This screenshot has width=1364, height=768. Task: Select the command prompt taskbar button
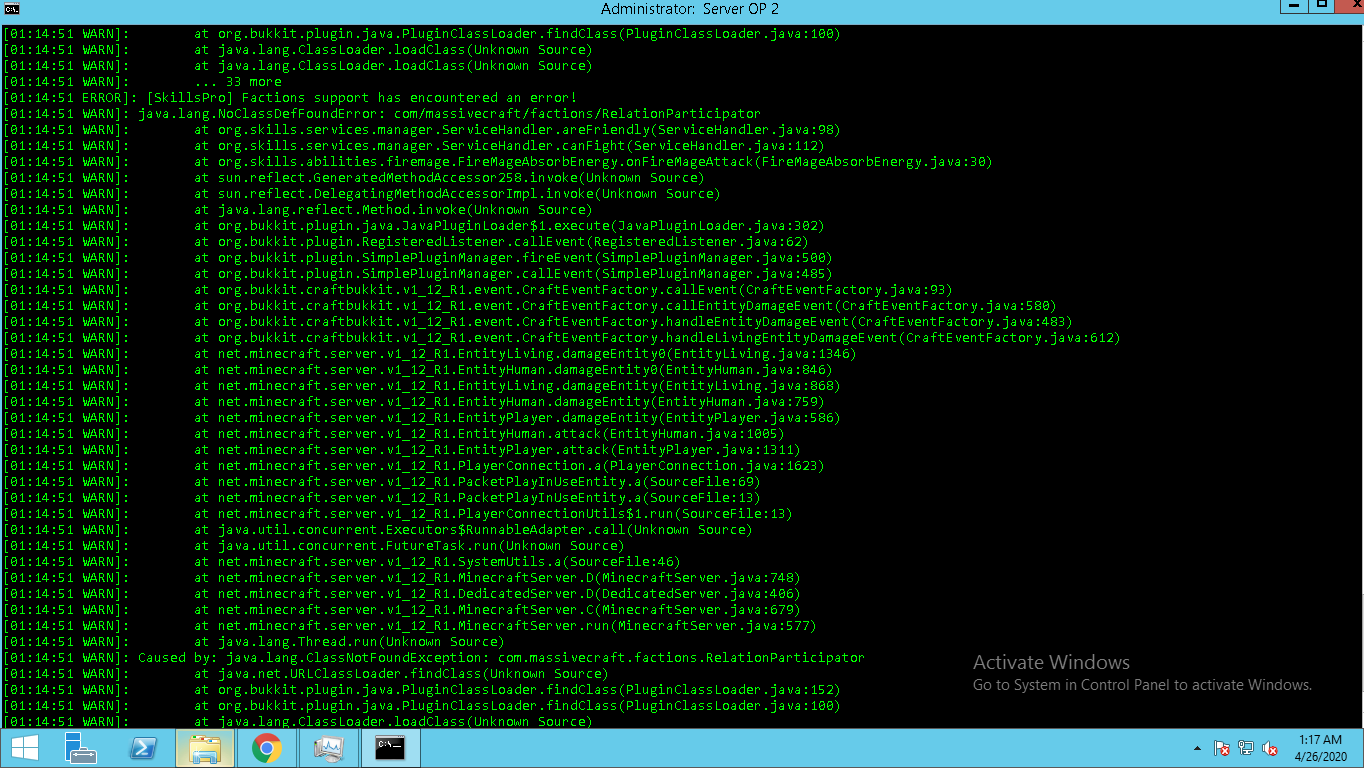coord(390,747)
